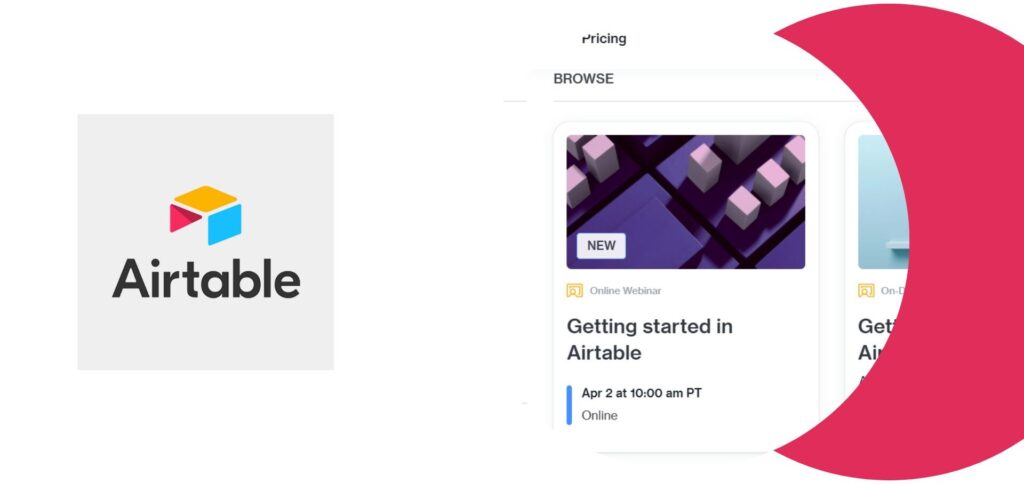
Task: Click the Online location text
Action: [x=599, y=415]
